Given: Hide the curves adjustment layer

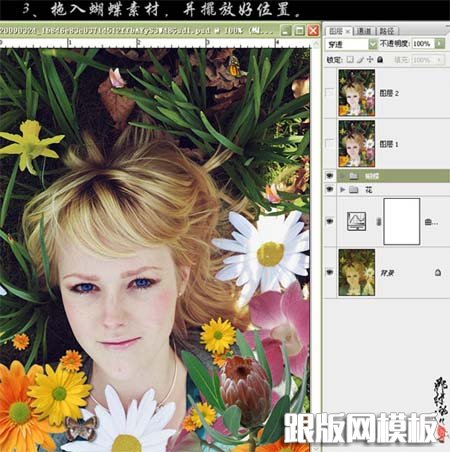Looking at the screenshot, I should coord(330,221).
